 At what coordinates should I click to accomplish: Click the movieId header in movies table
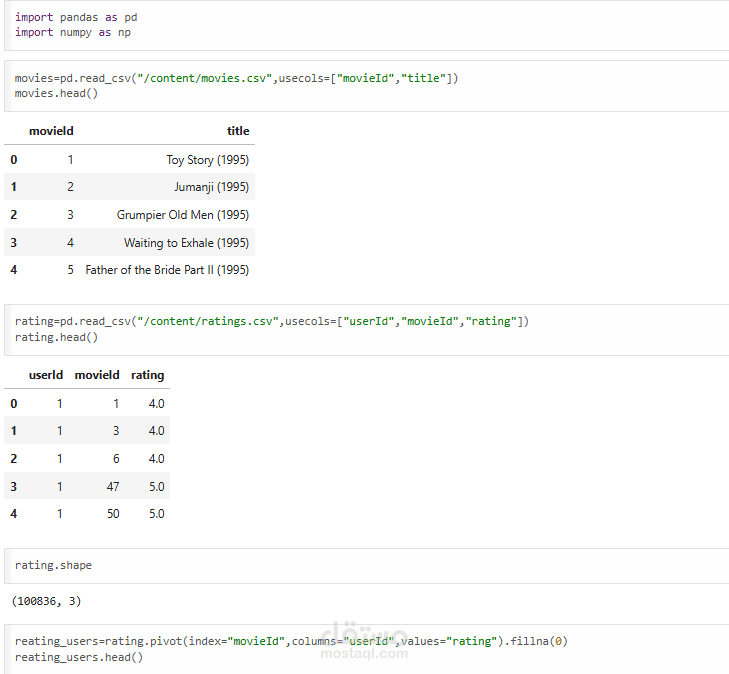[51, 131]
